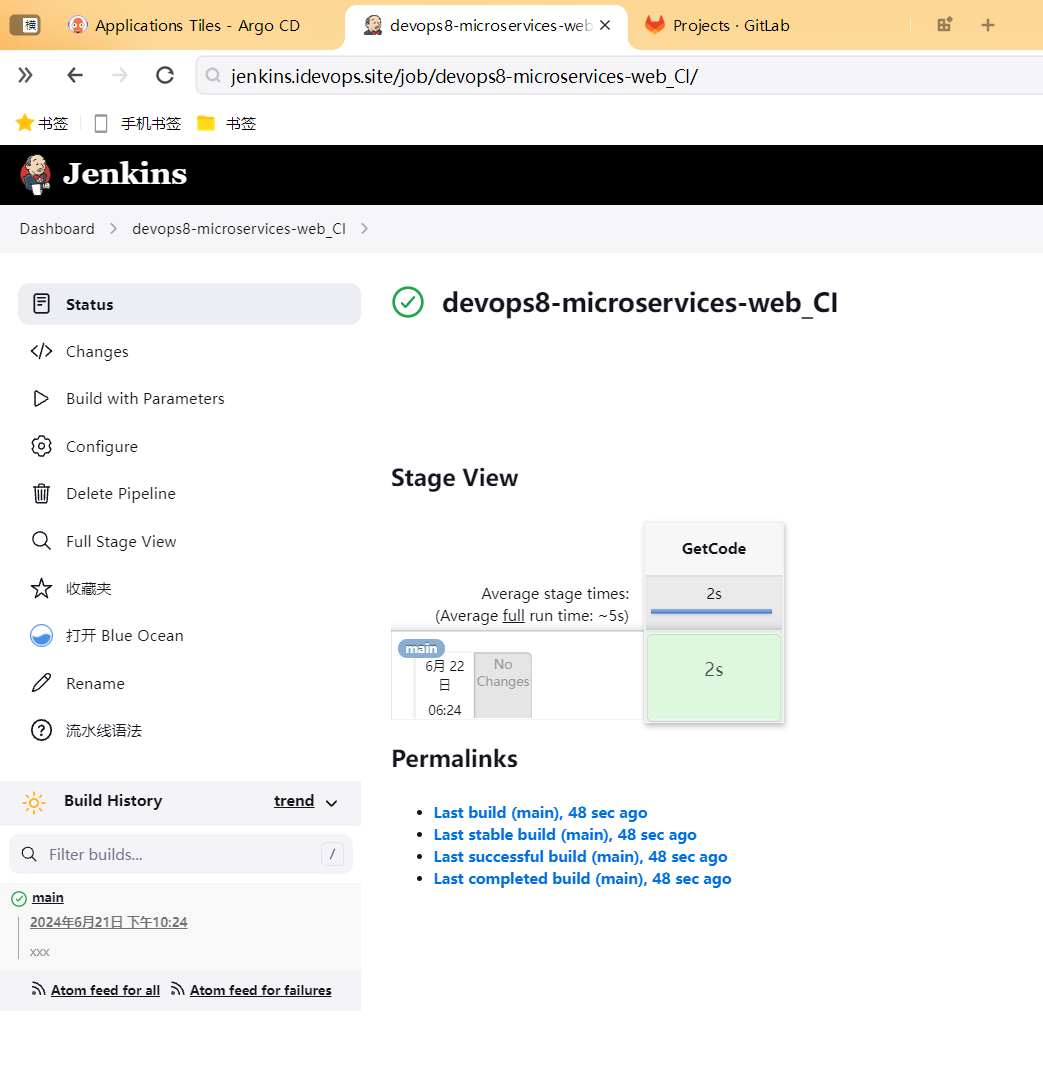Click the slash shortcut key in filter box
The width and height of the screenshot is (1043, 1065).
332,854
